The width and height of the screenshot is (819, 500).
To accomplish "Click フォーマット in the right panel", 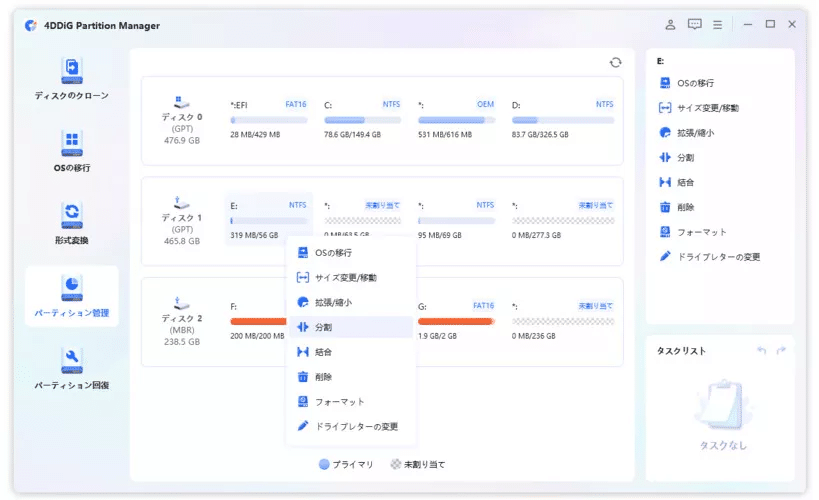I will (693, 232).
